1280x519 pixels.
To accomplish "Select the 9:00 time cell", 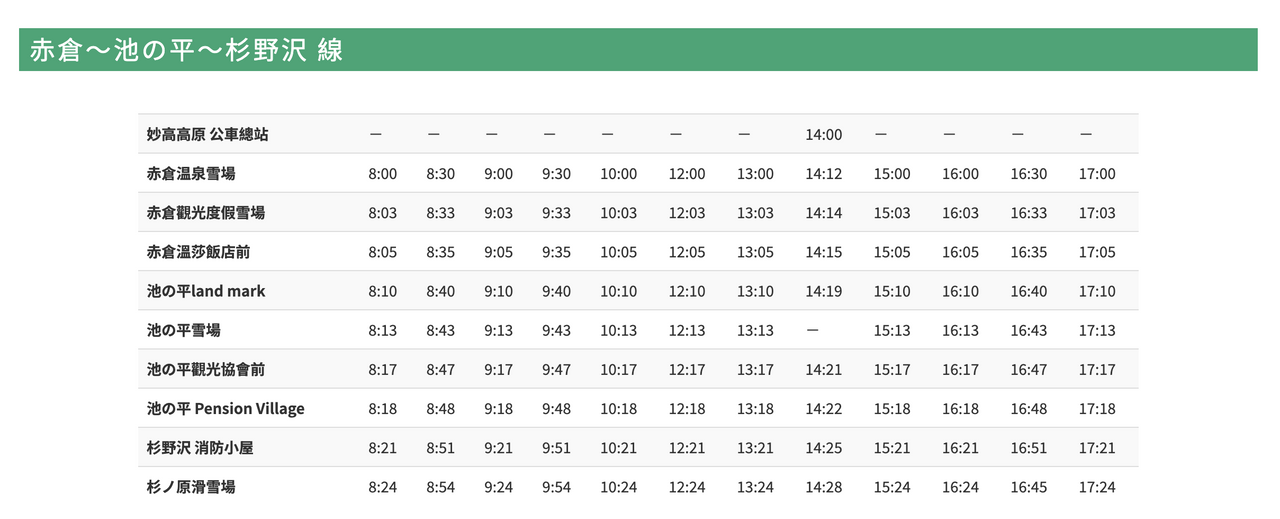I will click(498, 173).
